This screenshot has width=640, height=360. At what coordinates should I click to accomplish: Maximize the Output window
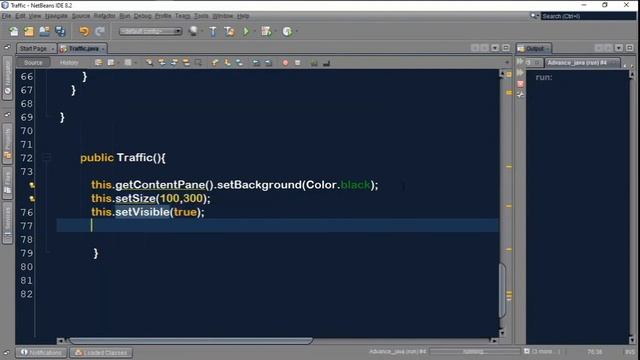[x=630, y=48]
